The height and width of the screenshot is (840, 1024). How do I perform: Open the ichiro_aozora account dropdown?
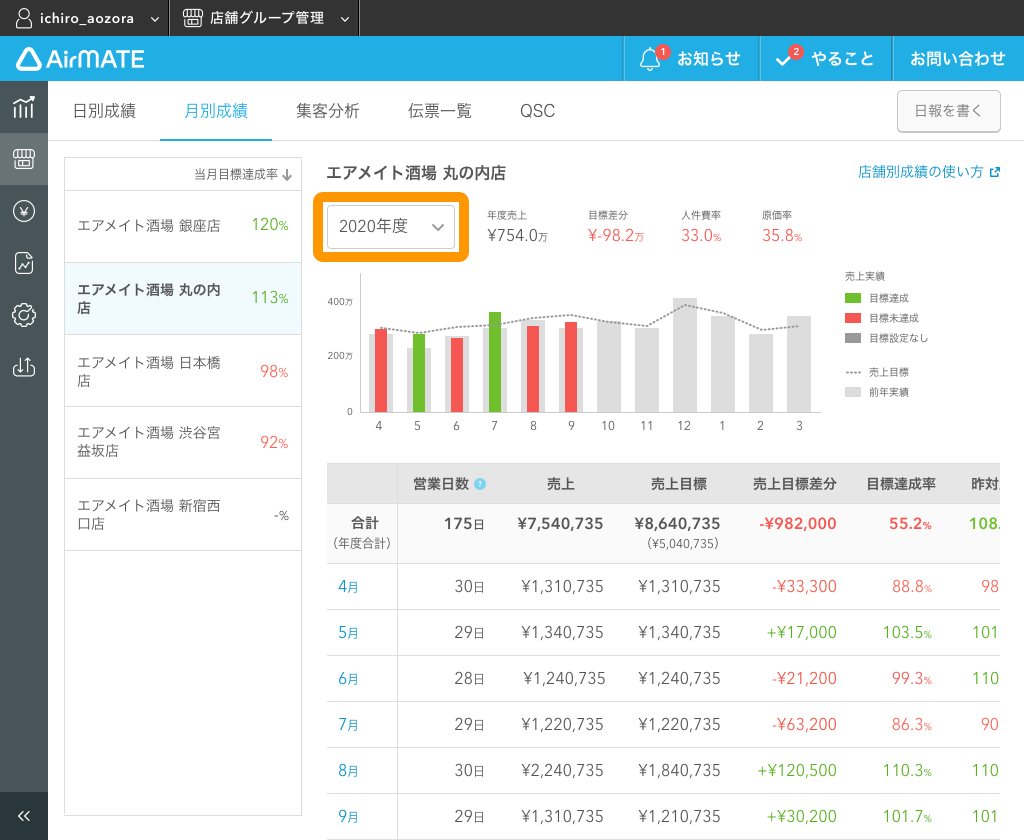click(87, 18)
